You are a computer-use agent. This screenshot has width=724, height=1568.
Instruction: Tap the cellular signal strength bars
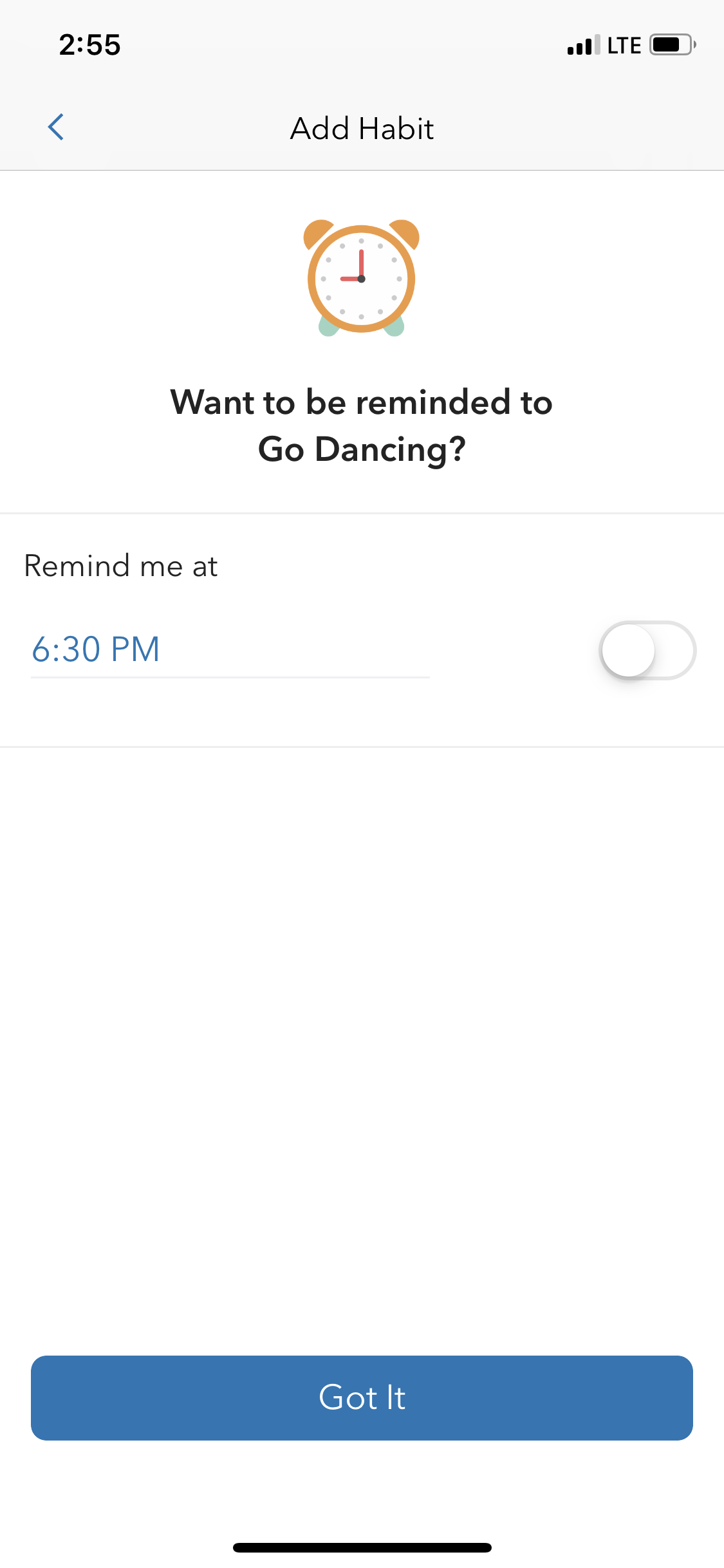(584, 45)
